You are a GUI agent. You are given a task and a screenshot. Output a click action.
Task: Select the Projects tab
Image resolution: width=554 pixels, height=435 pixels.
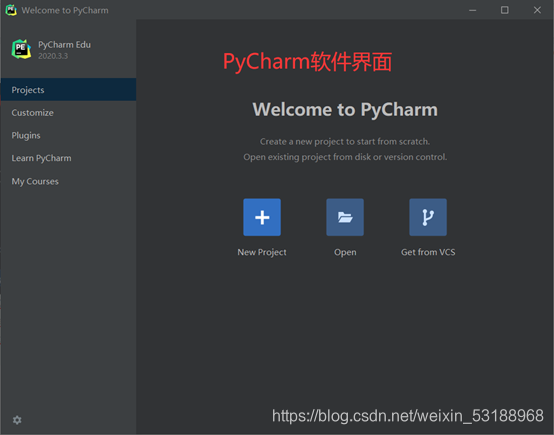tap(69, 90)
